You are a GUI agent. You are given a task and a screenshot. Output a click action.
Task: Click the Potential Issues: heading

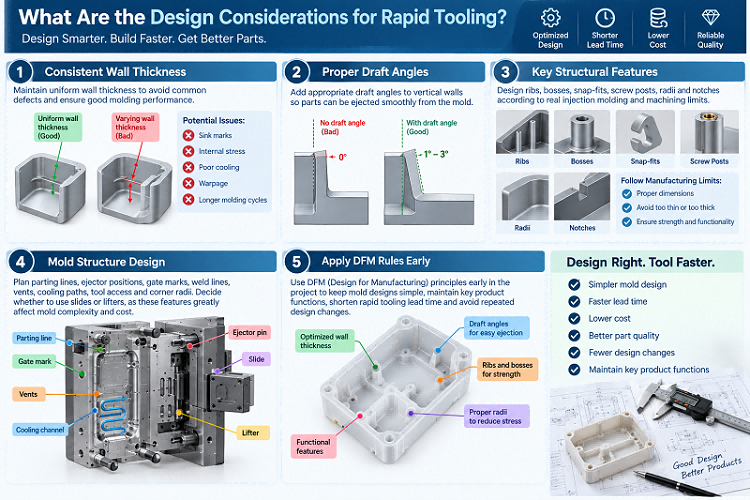[x=214, y=121]
